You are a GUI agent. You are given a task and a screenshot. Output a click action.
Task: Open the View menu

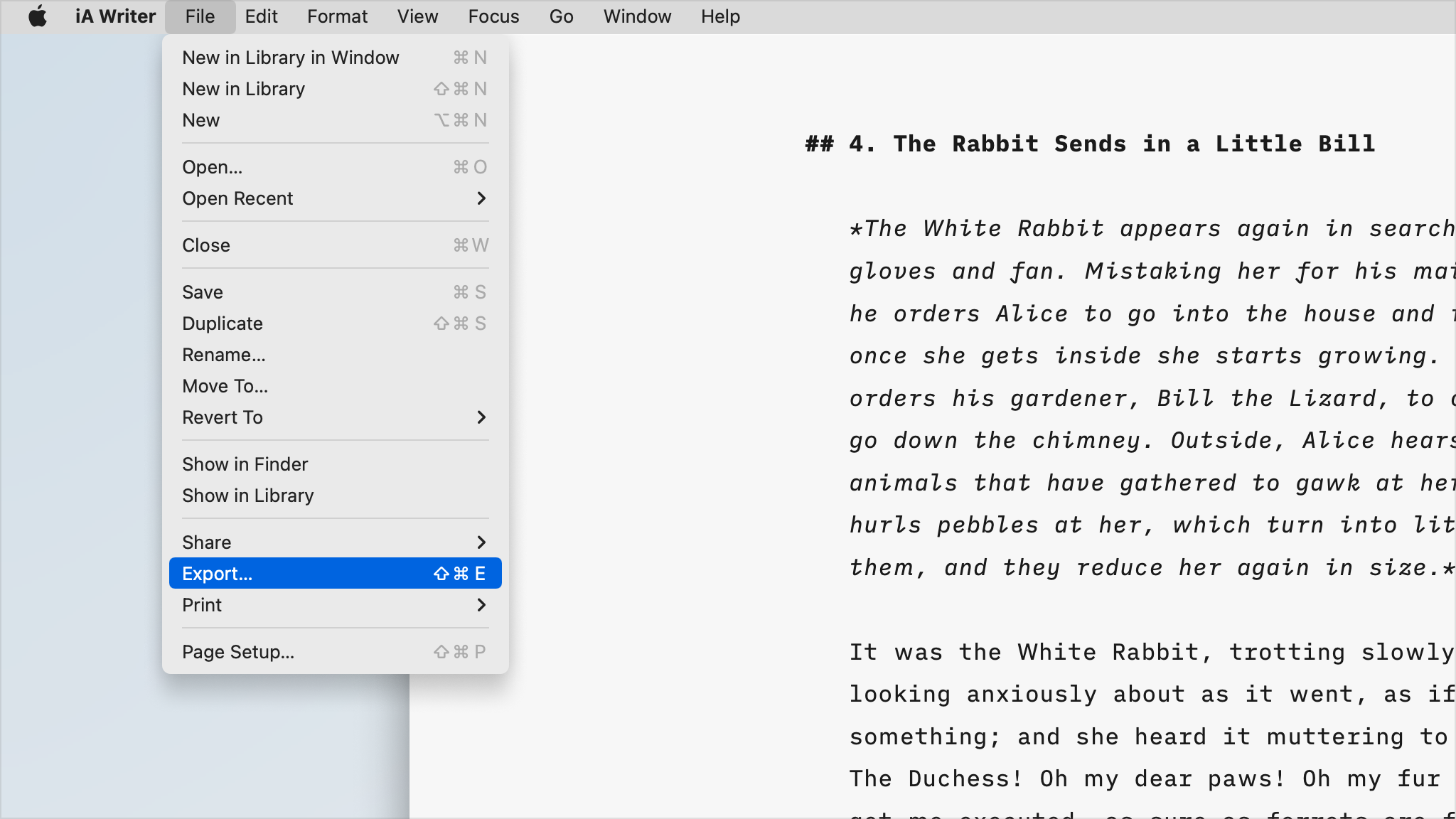(417, 16)
